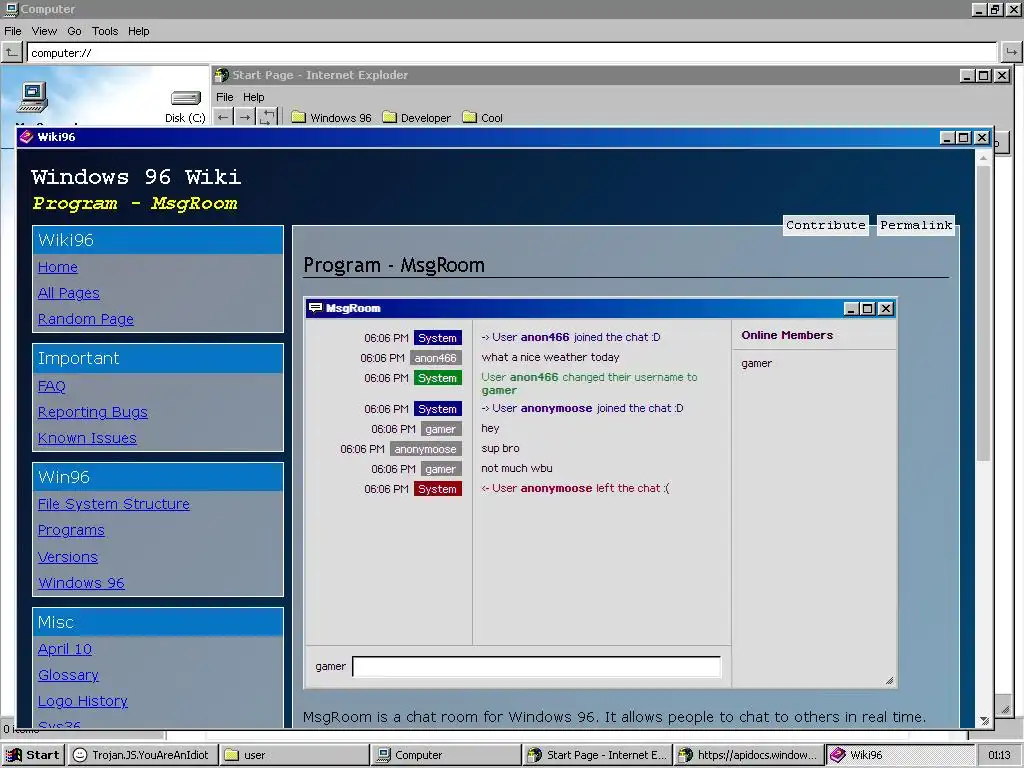Open the Random Page link

[x=86, y=319]
